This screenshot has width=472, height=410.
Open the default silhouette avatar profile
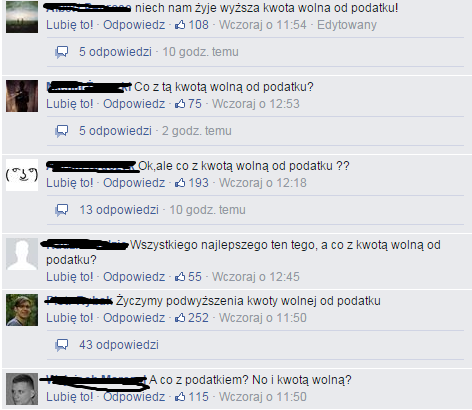22,254
